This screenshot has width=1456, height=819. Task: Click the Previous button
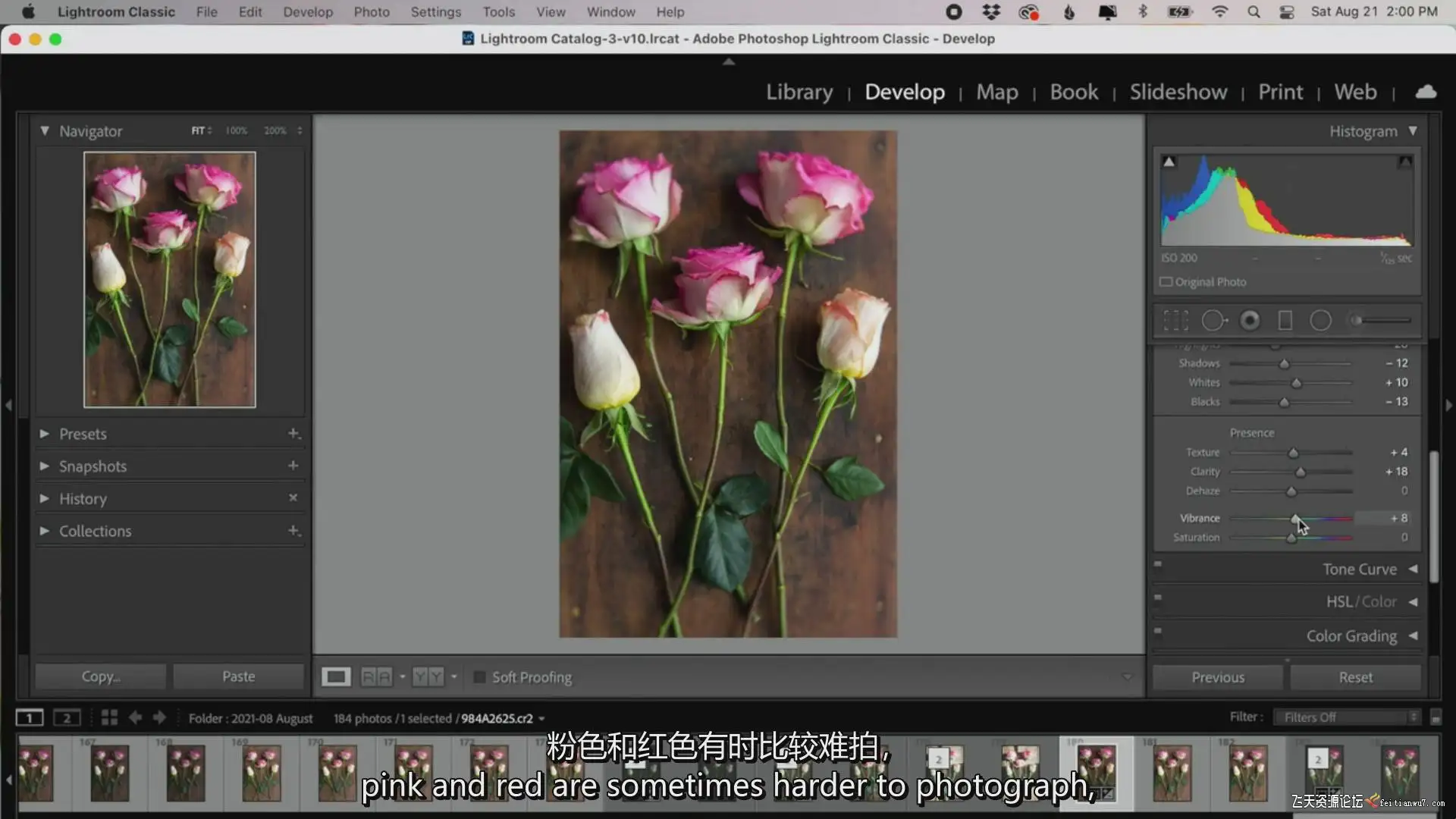1218,677
